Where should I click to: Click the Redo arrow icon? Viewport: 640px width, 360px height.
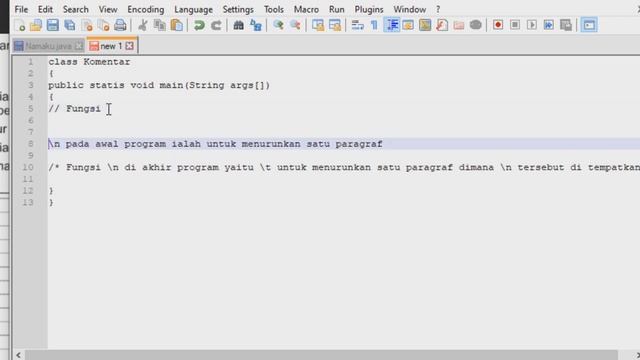click(x=216, y=25)
